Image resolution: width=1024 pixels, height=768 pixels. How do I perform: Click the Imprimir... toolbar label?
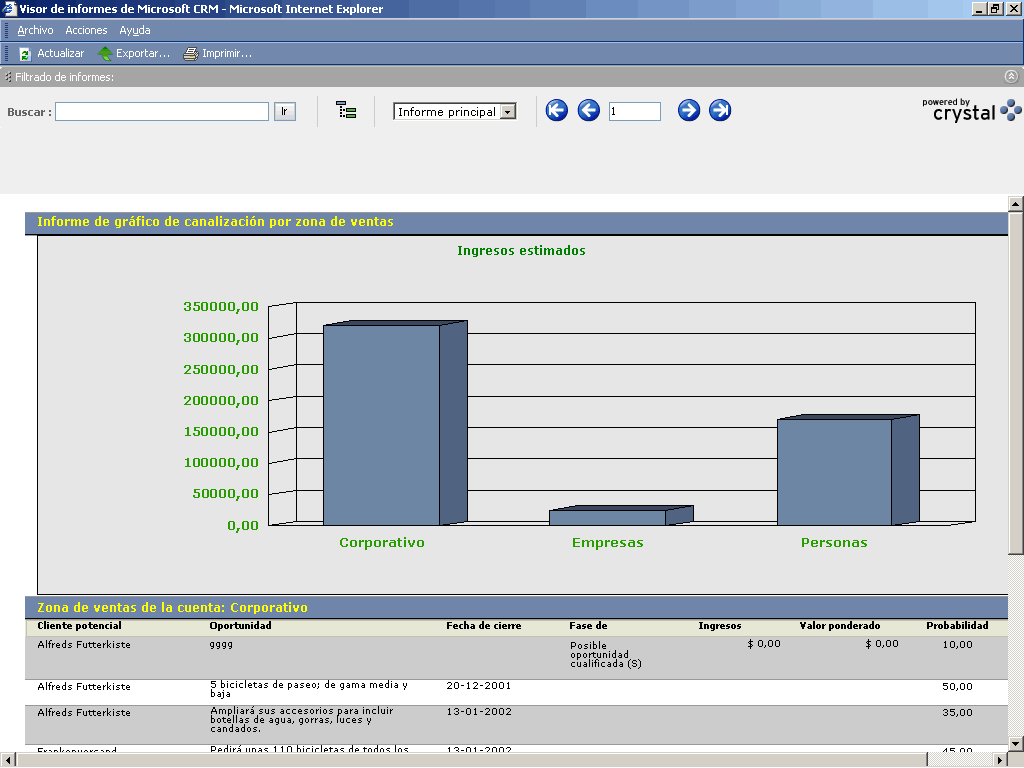227,54
